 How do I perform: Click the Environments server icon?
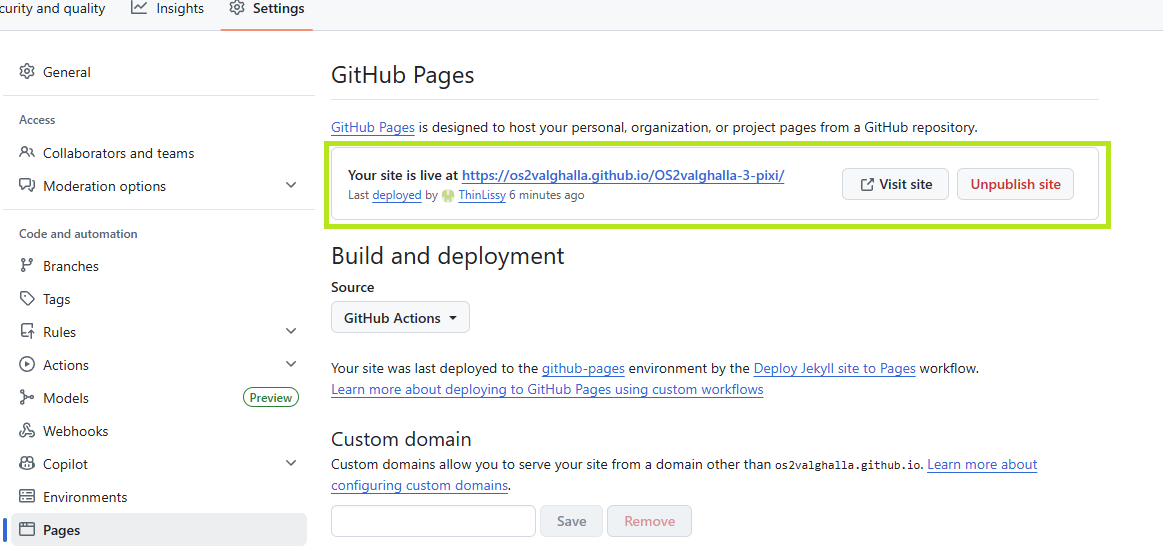click(x=27, y=497)
